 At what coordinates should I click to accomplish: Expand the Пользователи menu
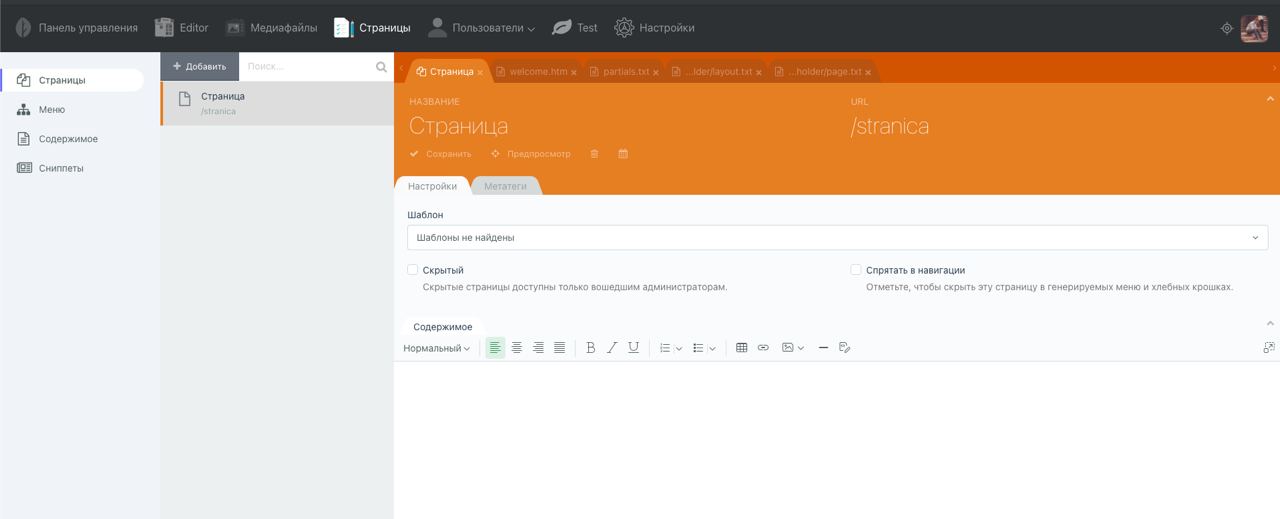(x=481, y=28)
